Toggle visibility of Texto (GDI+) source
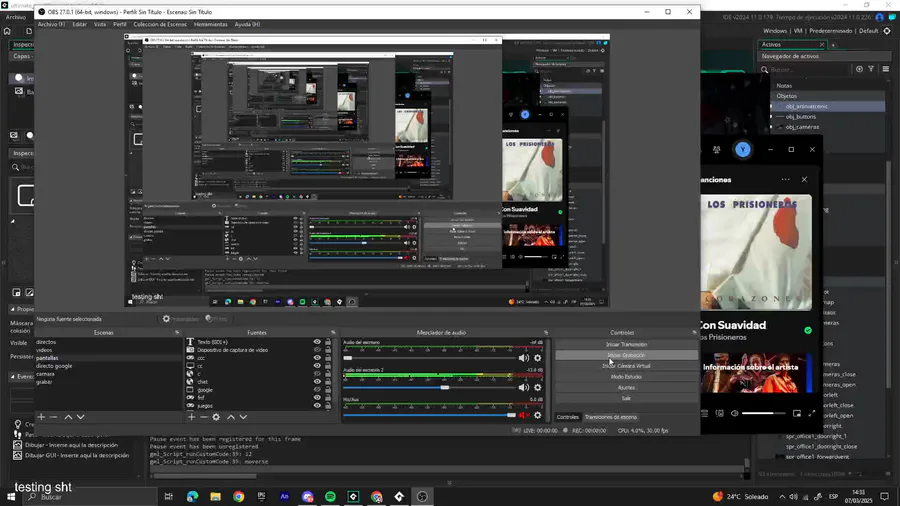Viewport: 900px width, 506px height. click(317, 342)
